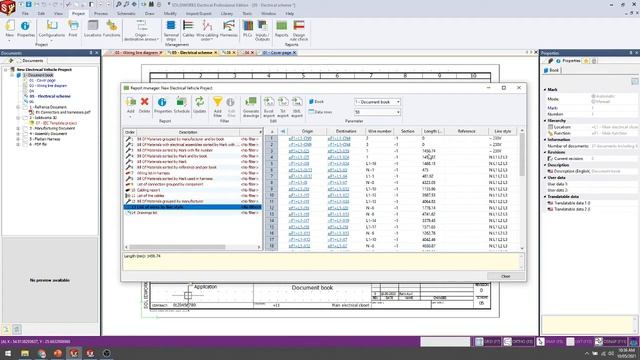The height and width of the screenshot is (360, 640).
Task: Click the Reports ribbon icon
Action: click(281, 26)
